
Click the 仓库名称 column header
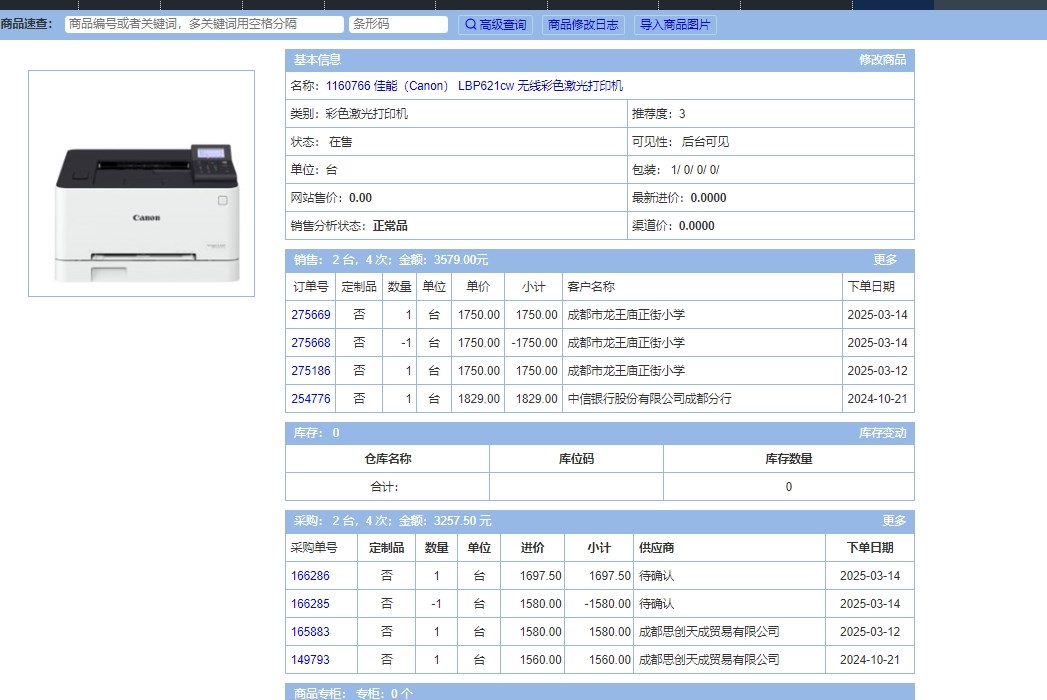(x=388, y=459)
